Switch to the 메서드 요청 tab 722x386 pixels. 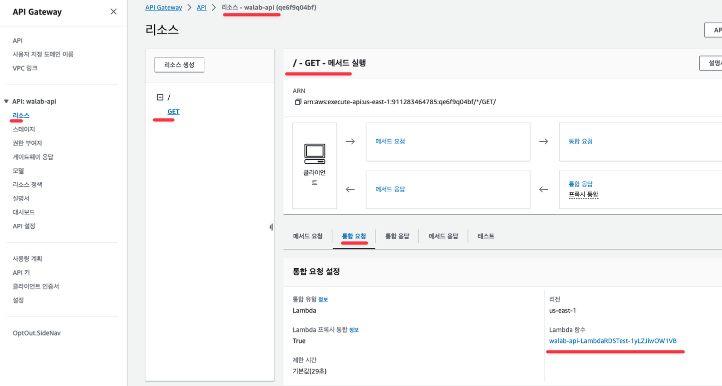[308, 236]
